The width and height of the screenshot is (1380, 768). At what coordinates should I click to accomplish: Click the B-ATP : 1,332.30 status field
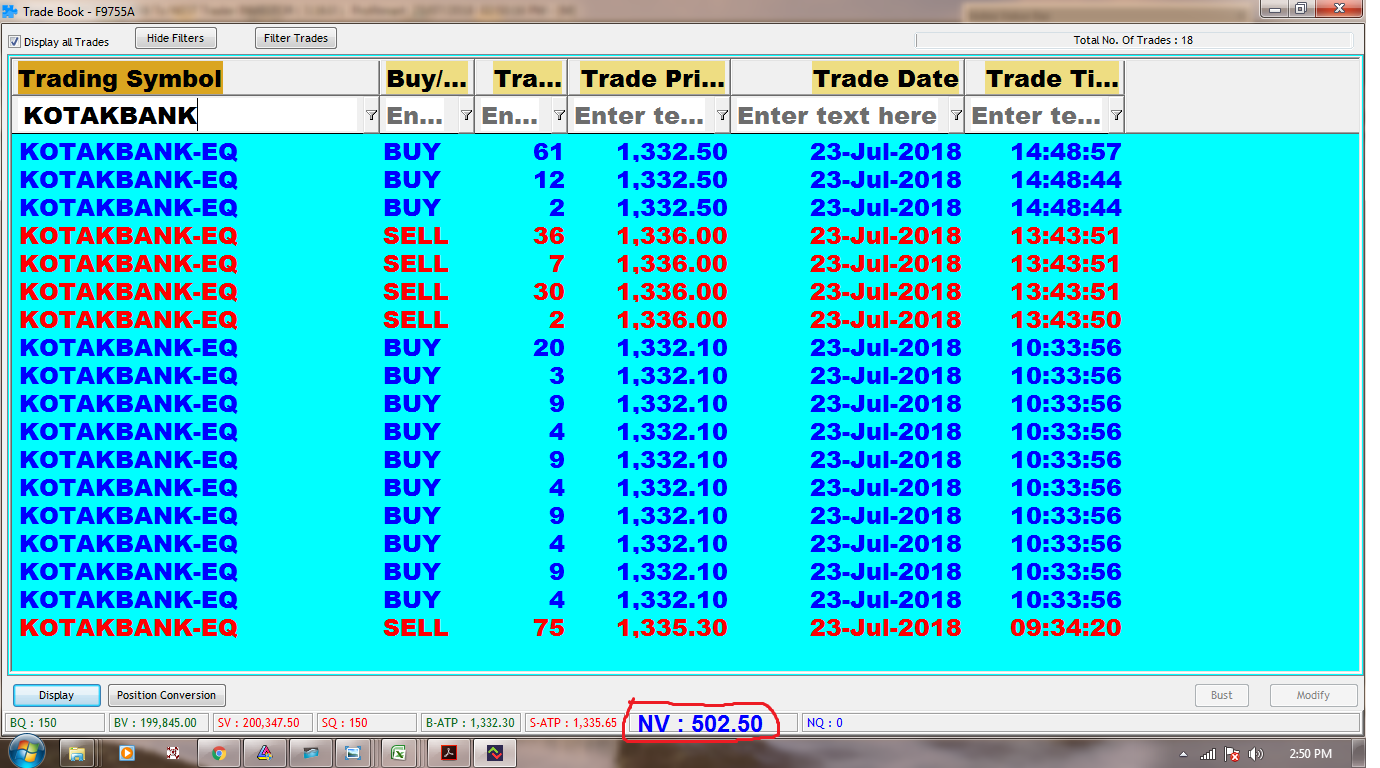[471, 723]
